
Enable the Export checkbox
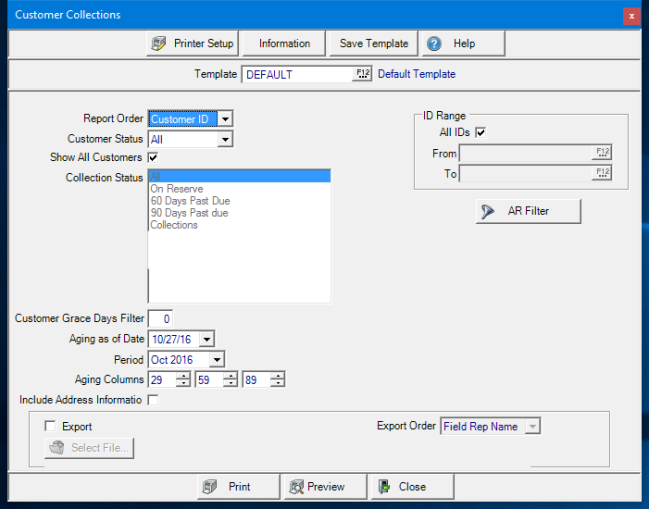click(x=51, y=426)
